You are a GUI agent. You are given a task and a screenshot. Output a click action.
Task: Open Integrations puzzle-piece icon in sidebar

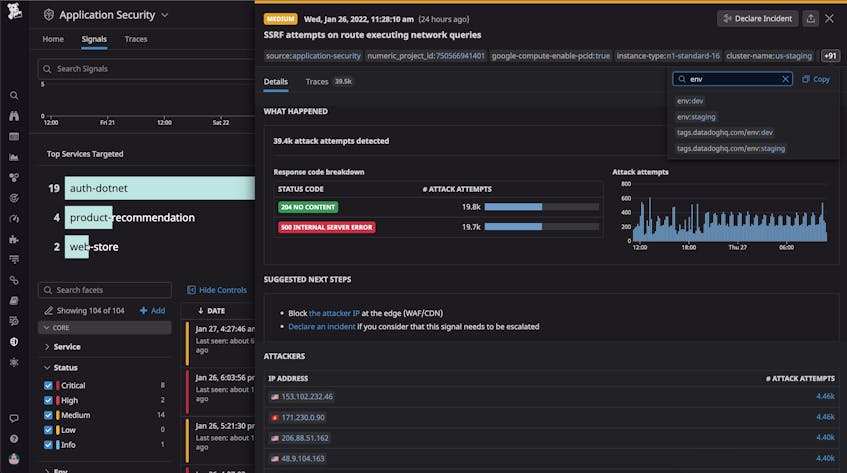(14, 239)
